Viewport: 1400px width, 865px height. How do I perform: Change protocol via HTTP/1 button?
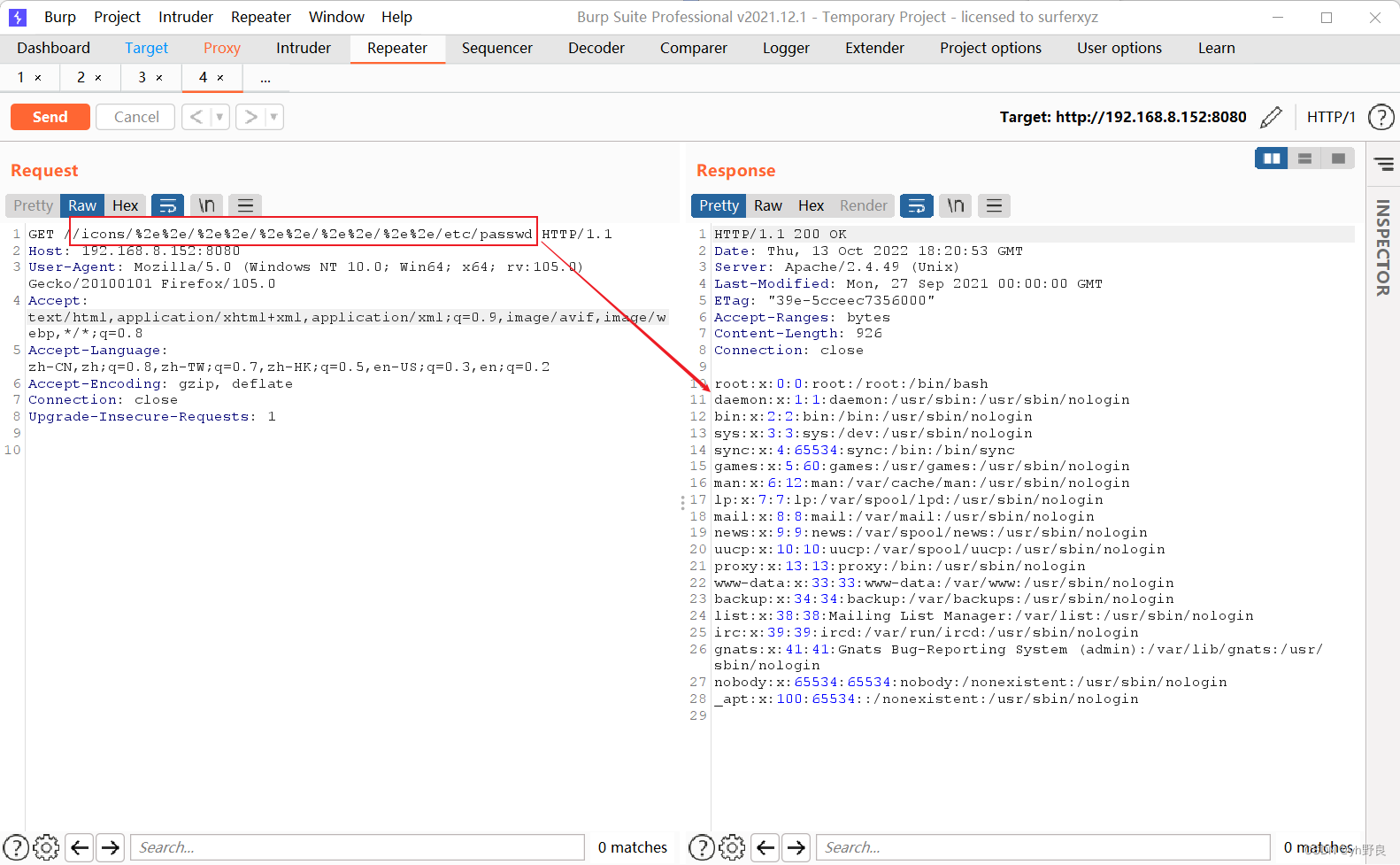1331,117
